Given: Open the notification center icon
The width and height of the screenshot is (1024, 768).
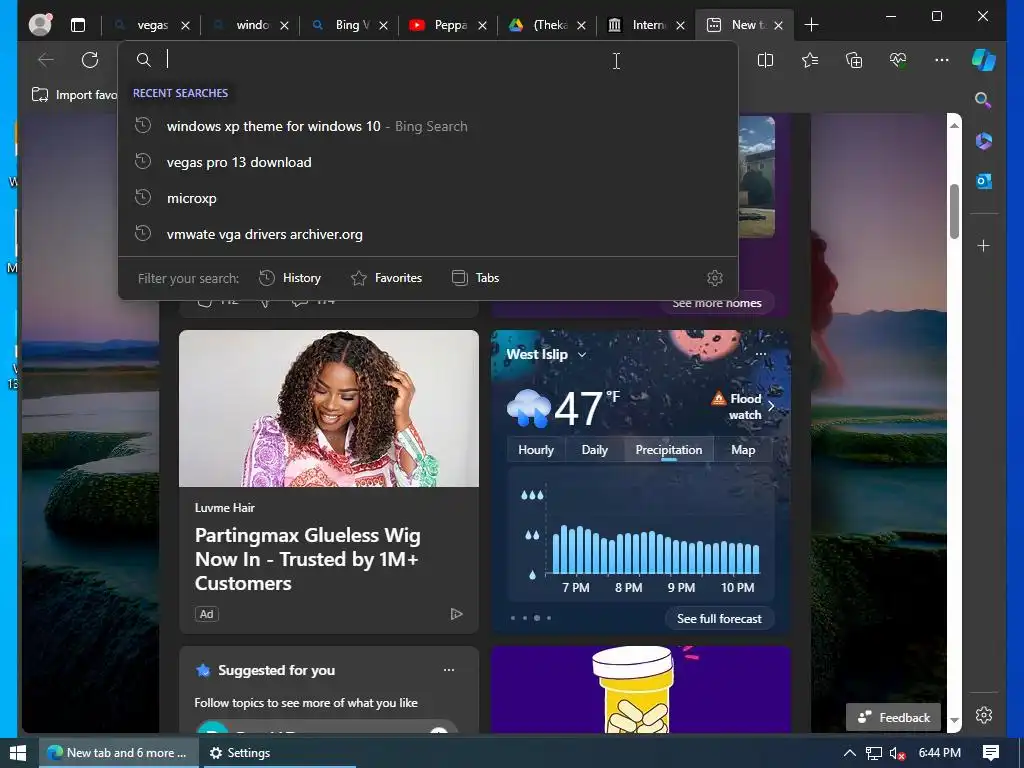Looking at the screenshot, I should tap(991, 753).
